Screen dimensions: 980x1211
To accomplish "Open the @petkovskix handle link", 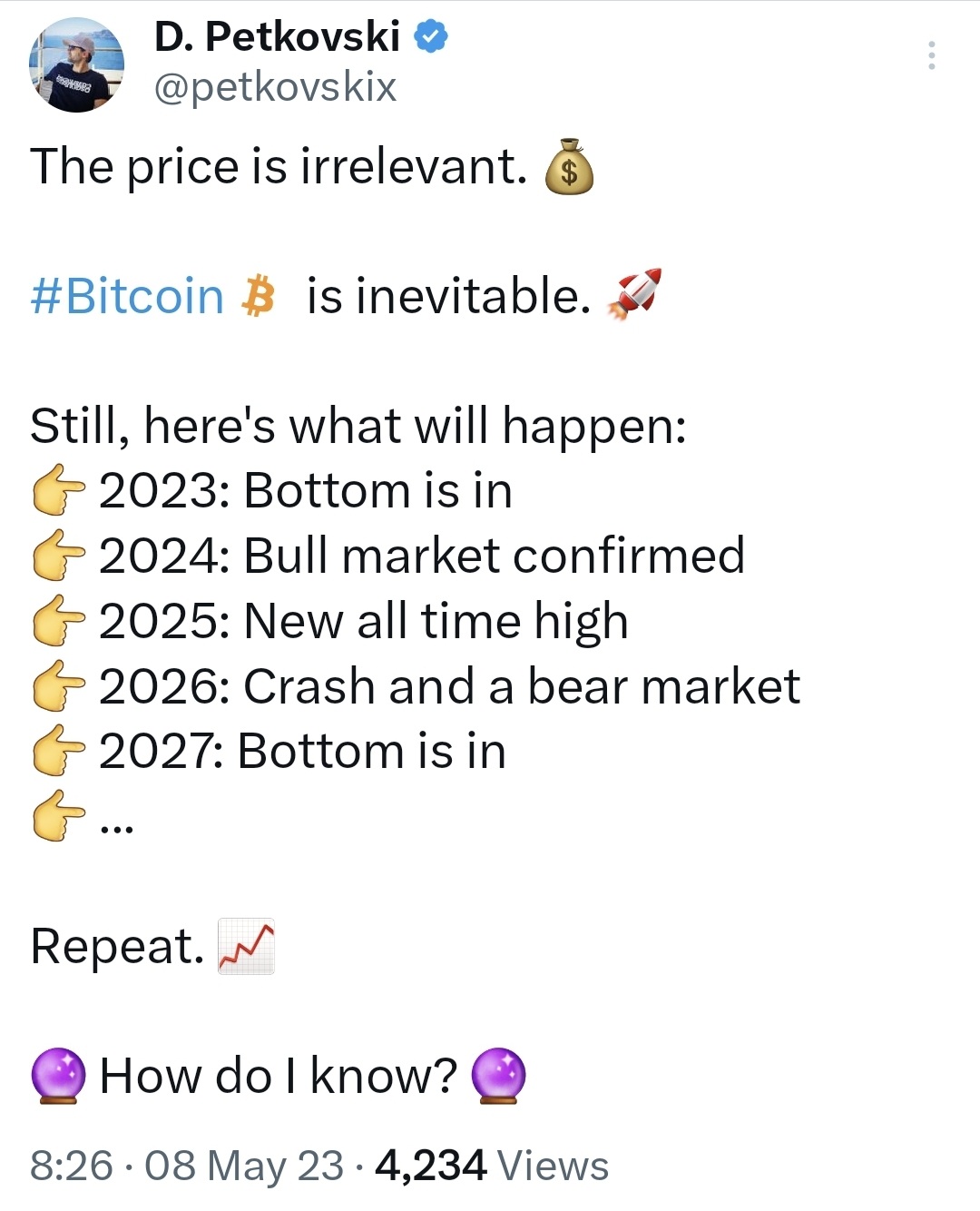I will (x=275, y=87).
